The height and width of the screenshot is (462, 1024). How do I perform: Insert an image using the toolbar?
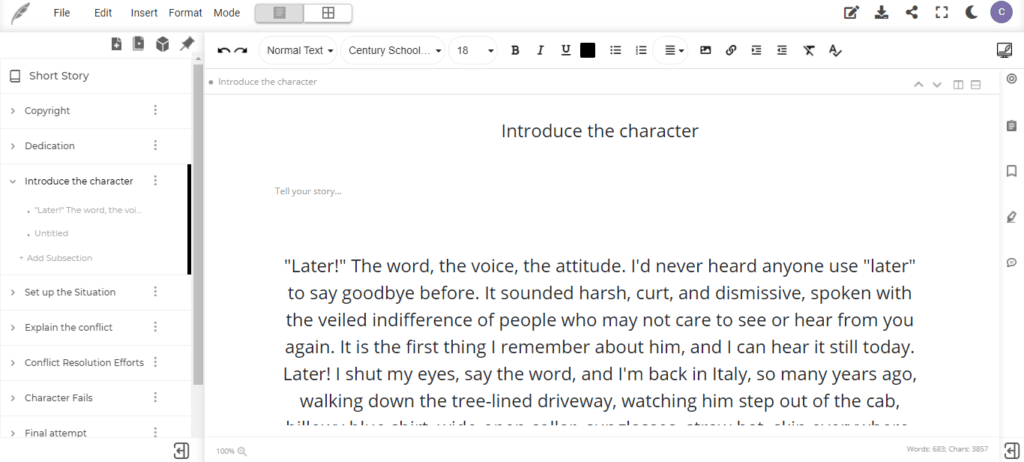705,50
